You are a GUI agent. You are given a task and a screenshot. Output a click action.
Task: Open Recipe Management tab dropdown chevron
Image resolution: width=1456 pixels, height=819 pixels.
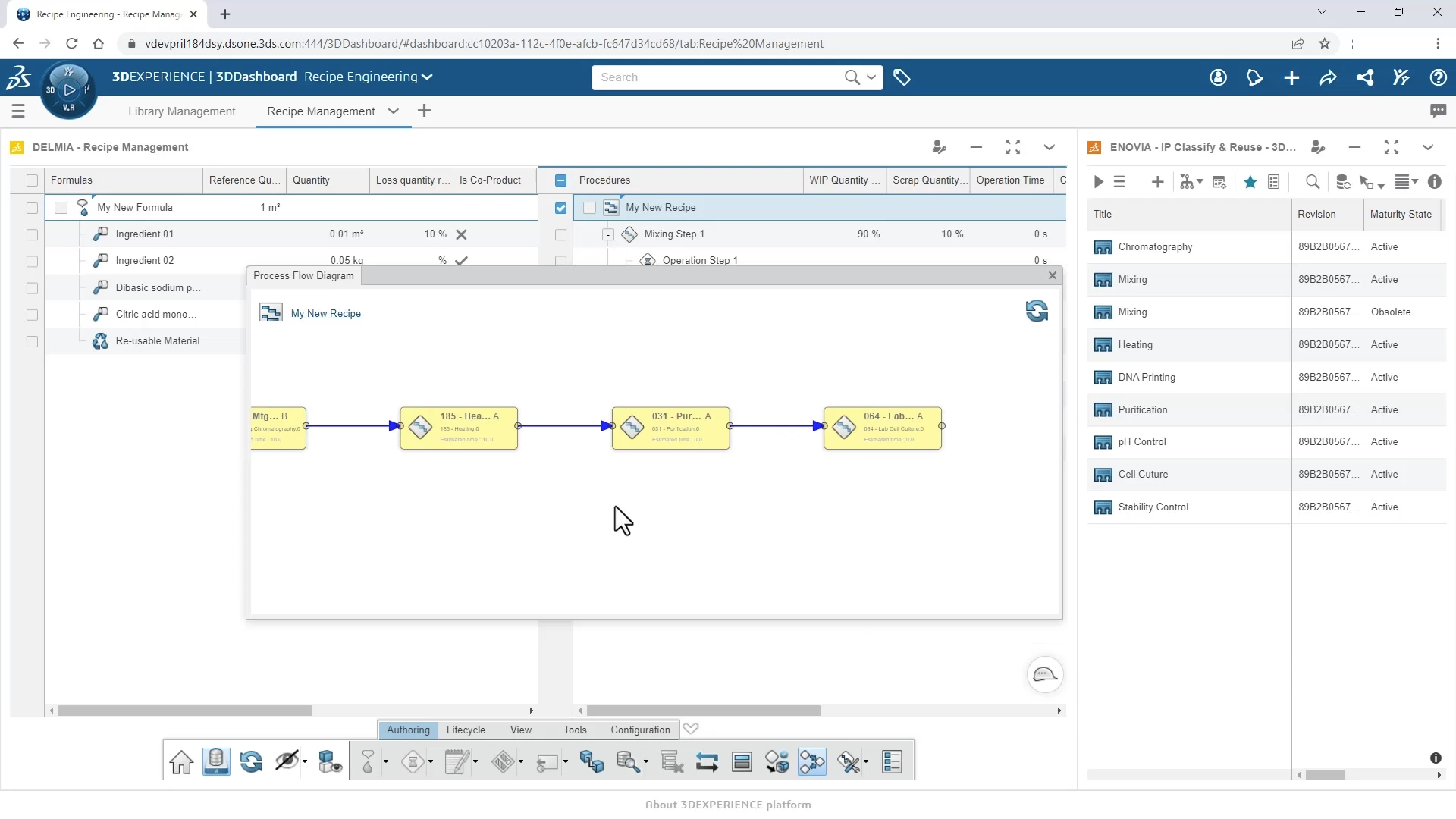[x=393, y=111]
